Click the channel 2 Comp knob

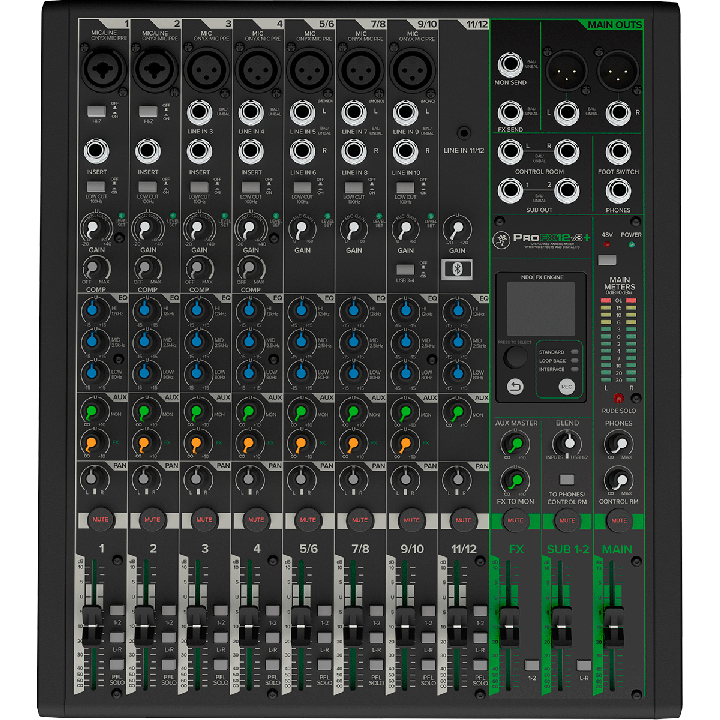tap(146, 268)
